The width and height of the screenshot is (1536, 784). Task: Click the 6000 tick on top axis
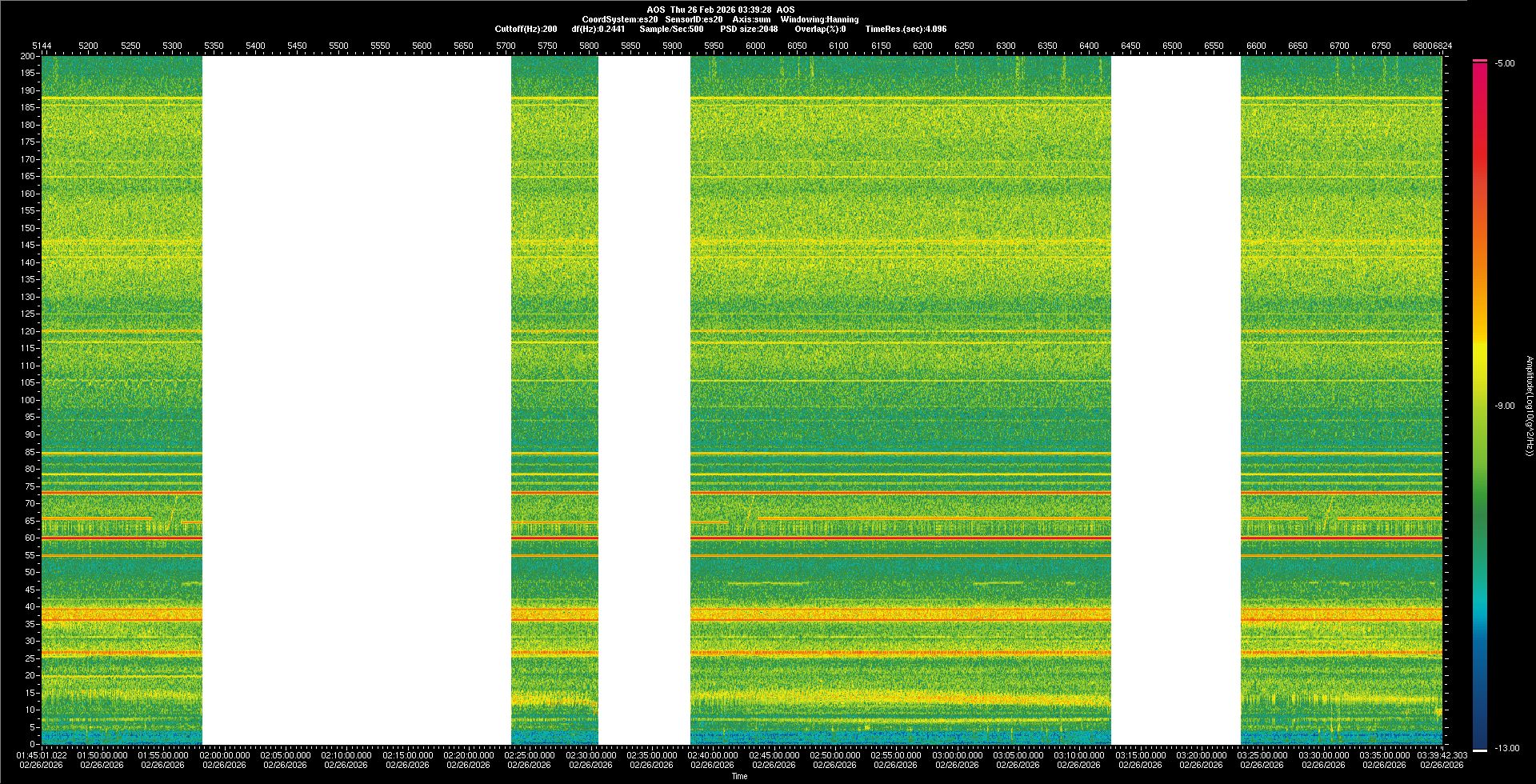[x=755, y=46]
